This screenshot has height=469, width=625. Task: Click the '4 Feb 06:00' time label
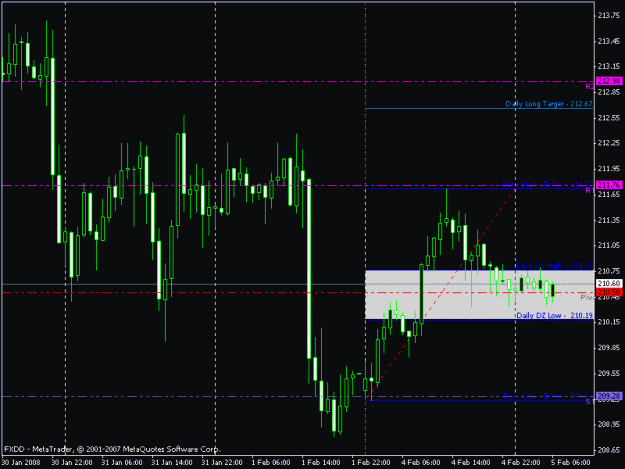421,462
